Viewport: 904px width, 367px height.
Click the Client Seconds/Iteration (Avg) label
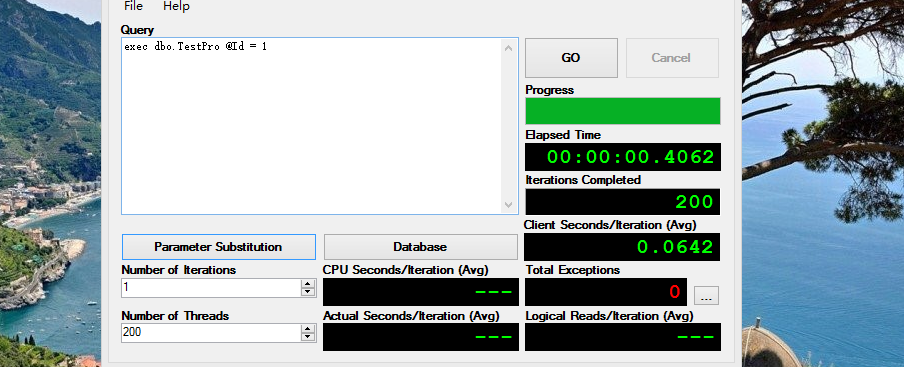610,225
